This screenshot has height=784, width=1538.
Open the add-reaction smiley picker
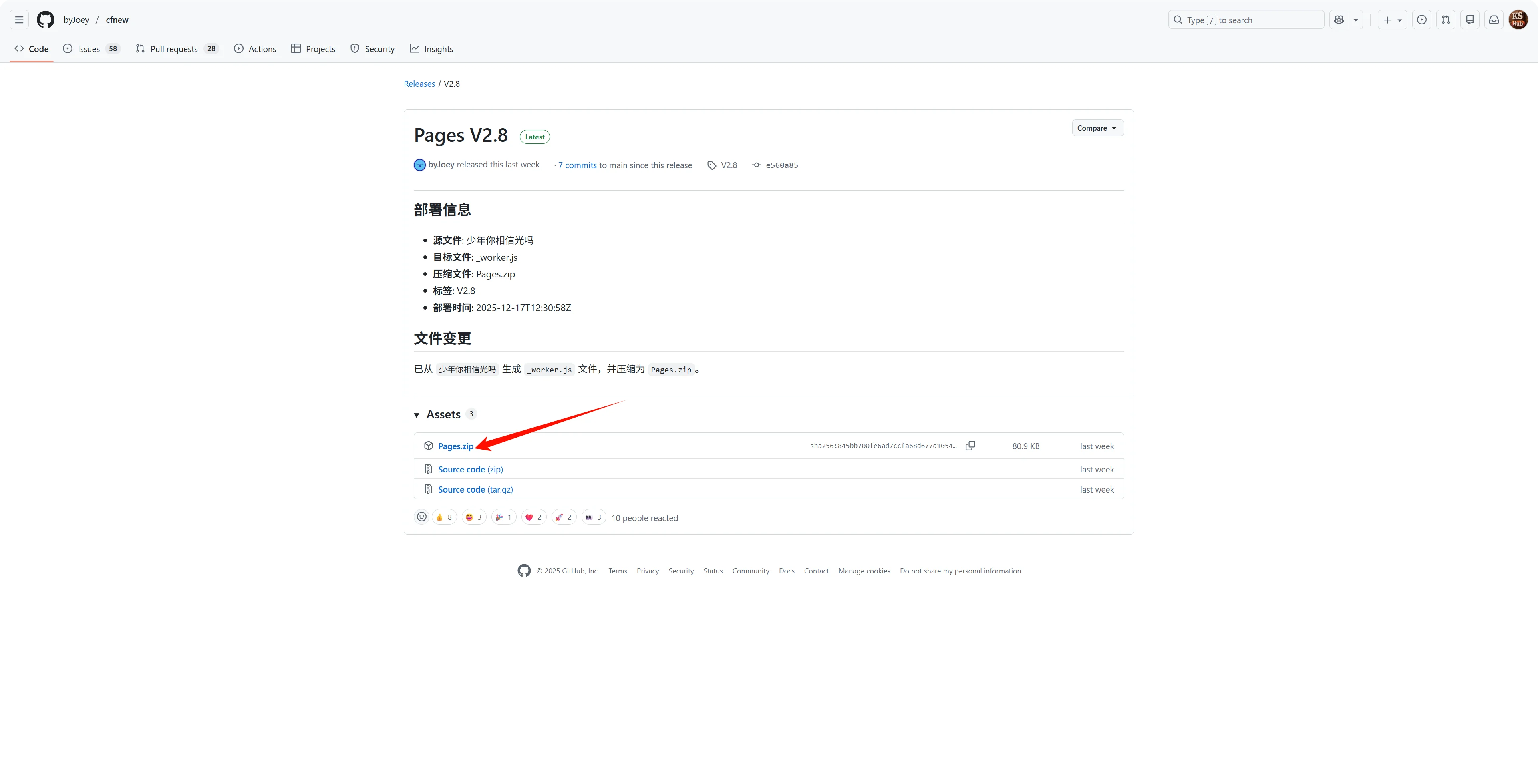coord(421,517)
